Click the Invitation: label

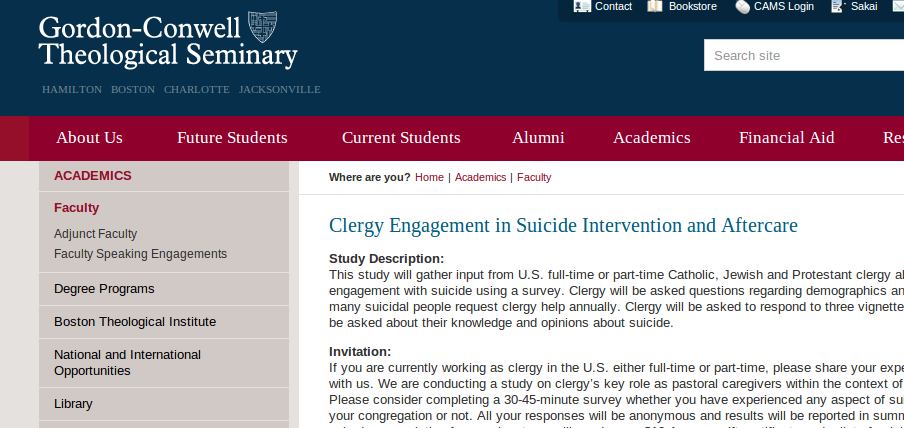click(x=360, y=352)
